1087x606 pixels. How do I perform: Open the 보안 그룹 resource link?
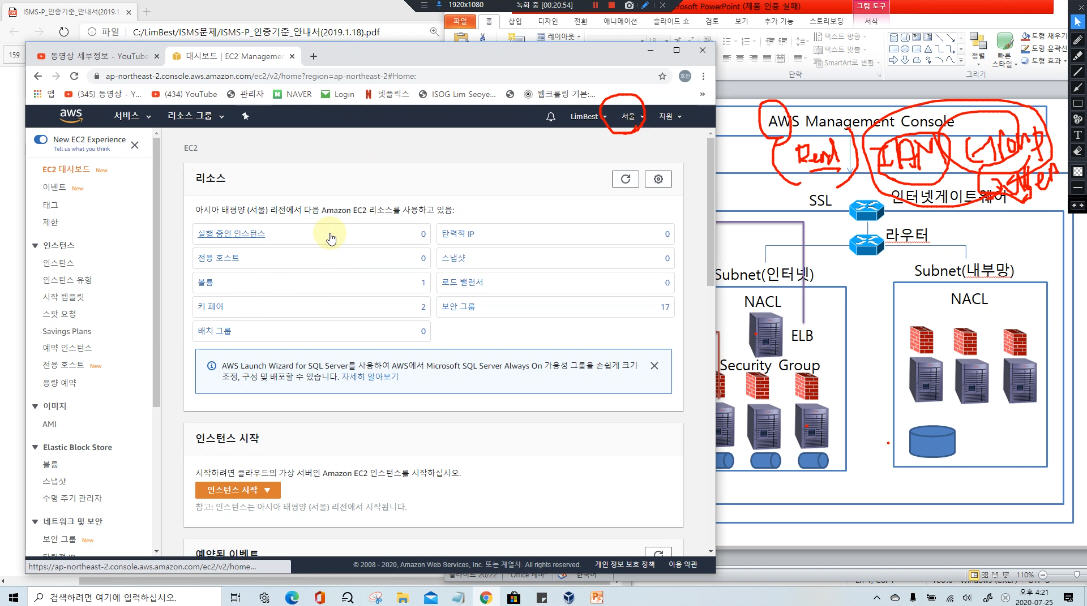tap(458, 306)
